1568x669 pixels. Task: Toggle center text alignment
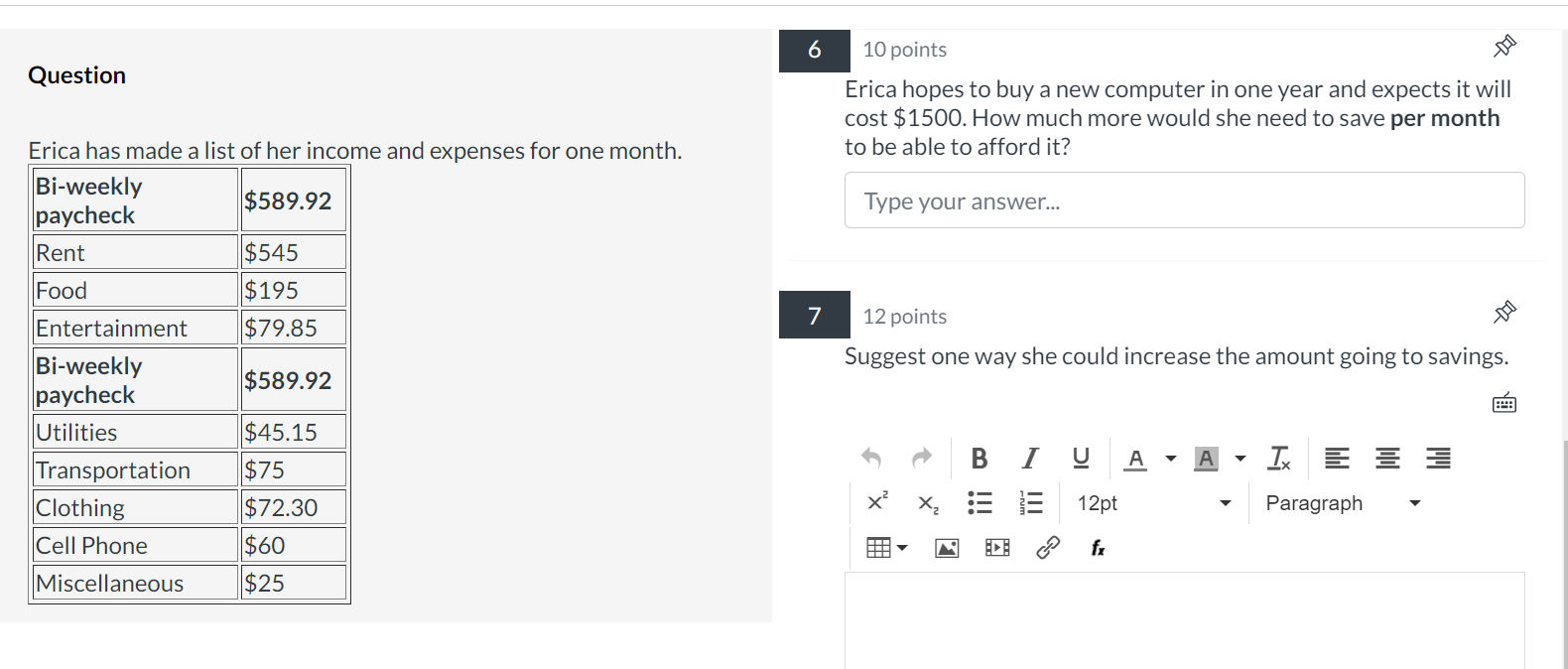pyautogui.click(x=1386, y=458)
